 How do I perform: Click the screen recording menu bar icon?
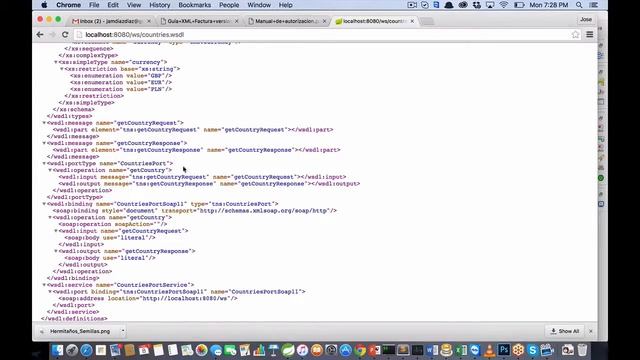coord(412,5)
